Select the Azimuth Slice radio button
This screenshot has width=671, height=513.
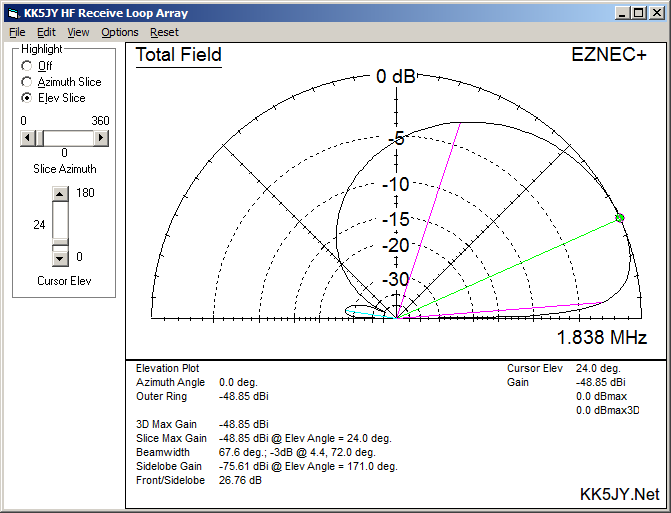(27, 82)
